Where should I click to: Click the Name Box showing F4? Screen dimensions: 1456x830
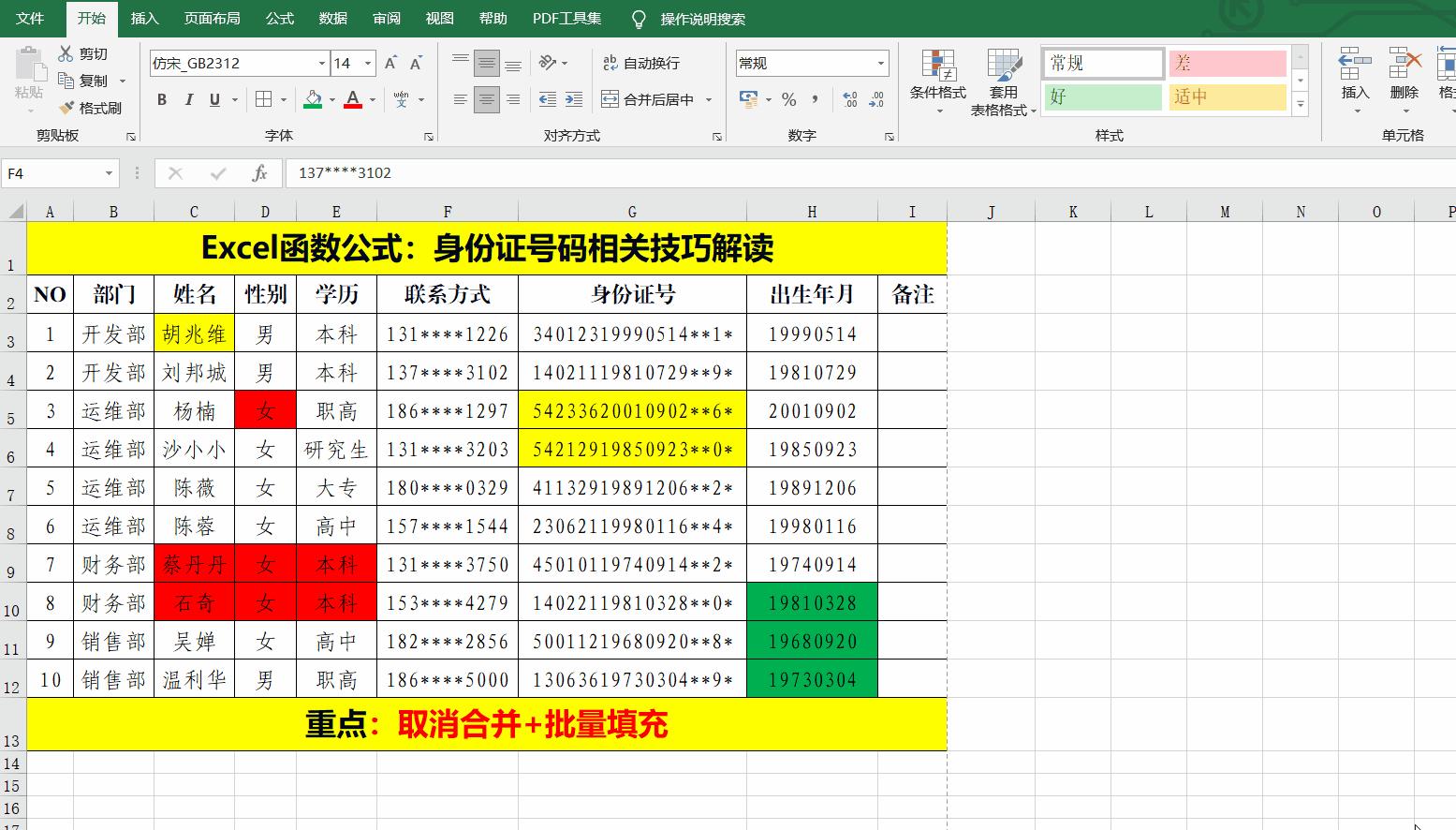coord(51,172)
